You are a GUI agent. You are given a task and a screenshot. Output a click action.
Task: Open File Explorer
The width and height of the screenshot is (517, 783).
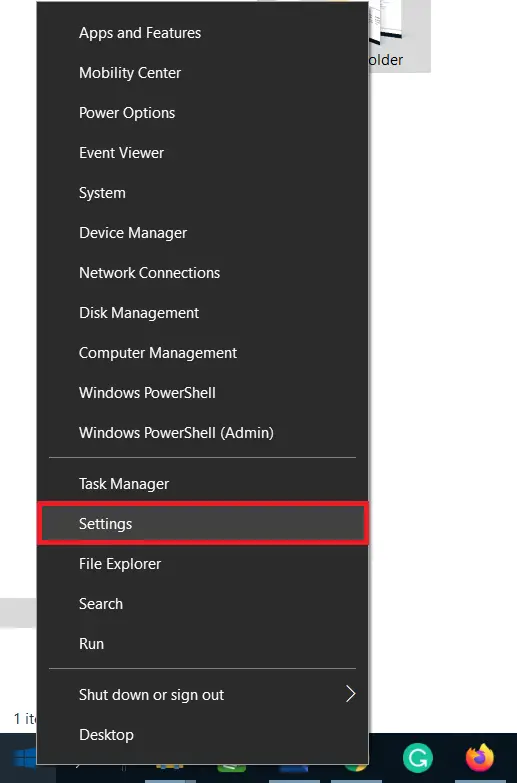(202, 564)
